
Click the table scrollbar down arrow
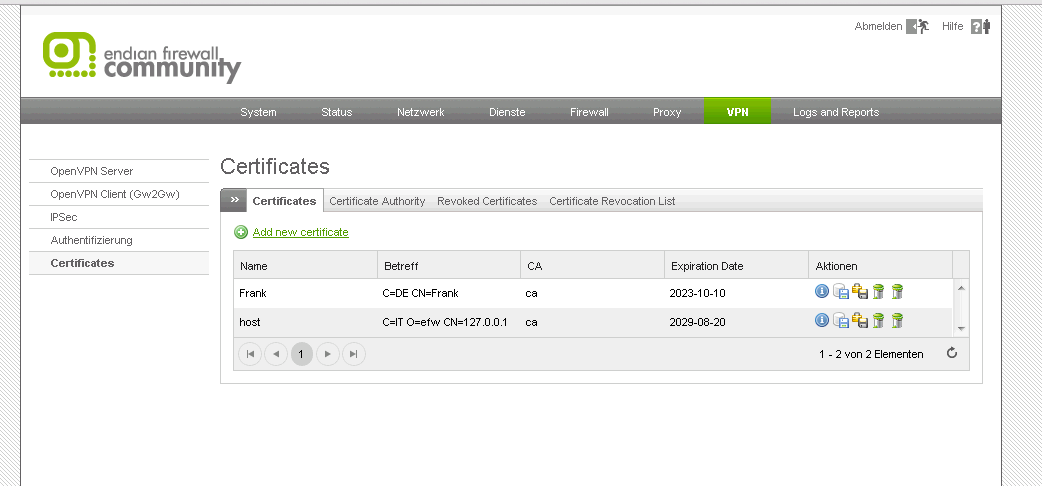click(x=961, y=328)
